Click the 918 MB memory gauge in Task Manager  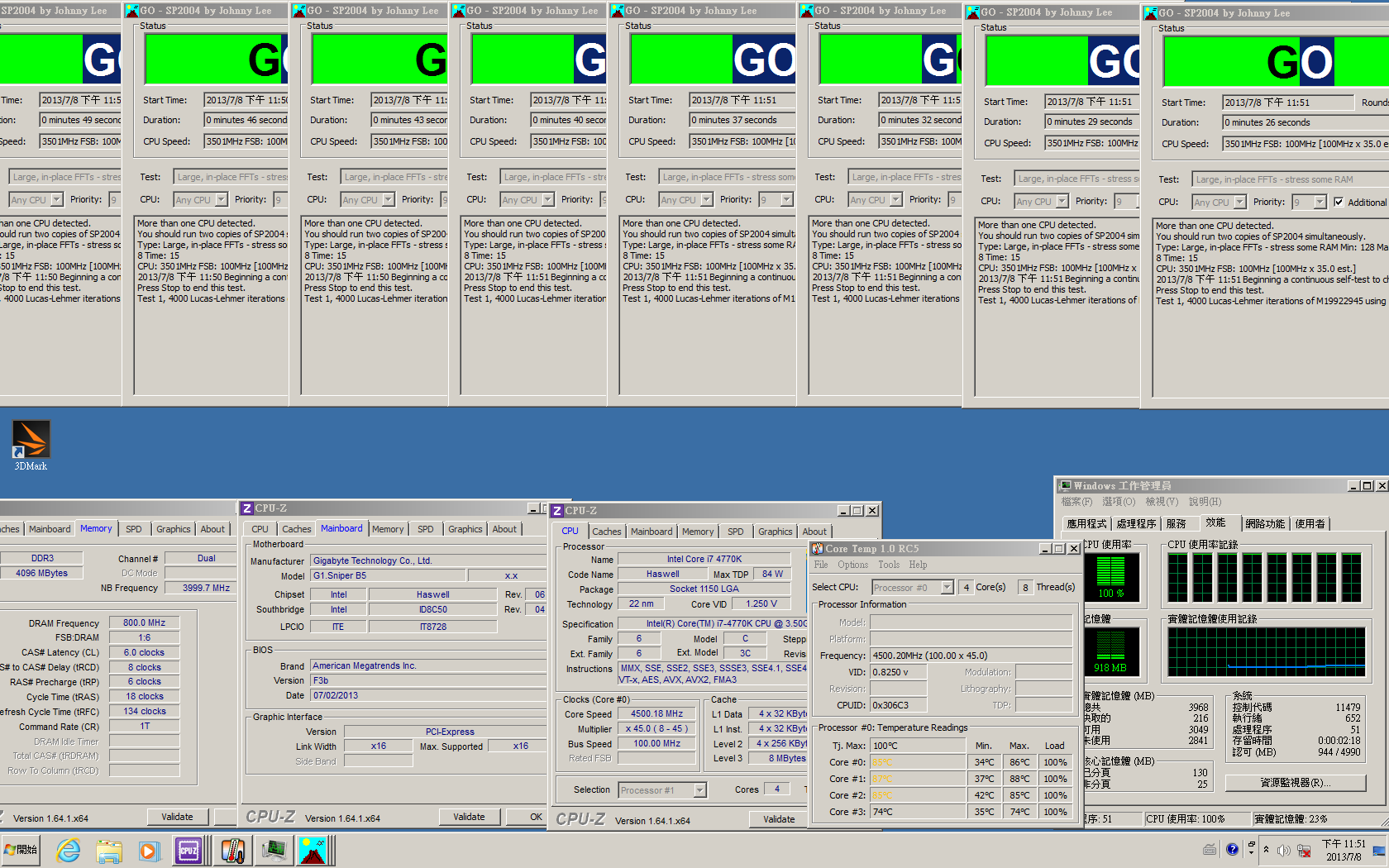coord(1111,651)
